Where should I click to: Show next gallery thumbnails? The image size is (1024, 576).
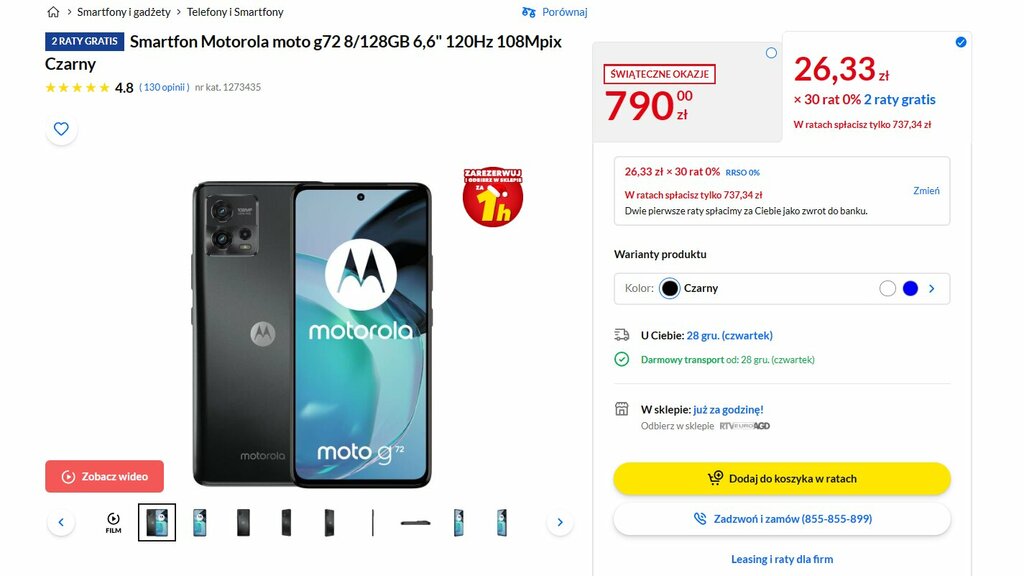[560, 522]
